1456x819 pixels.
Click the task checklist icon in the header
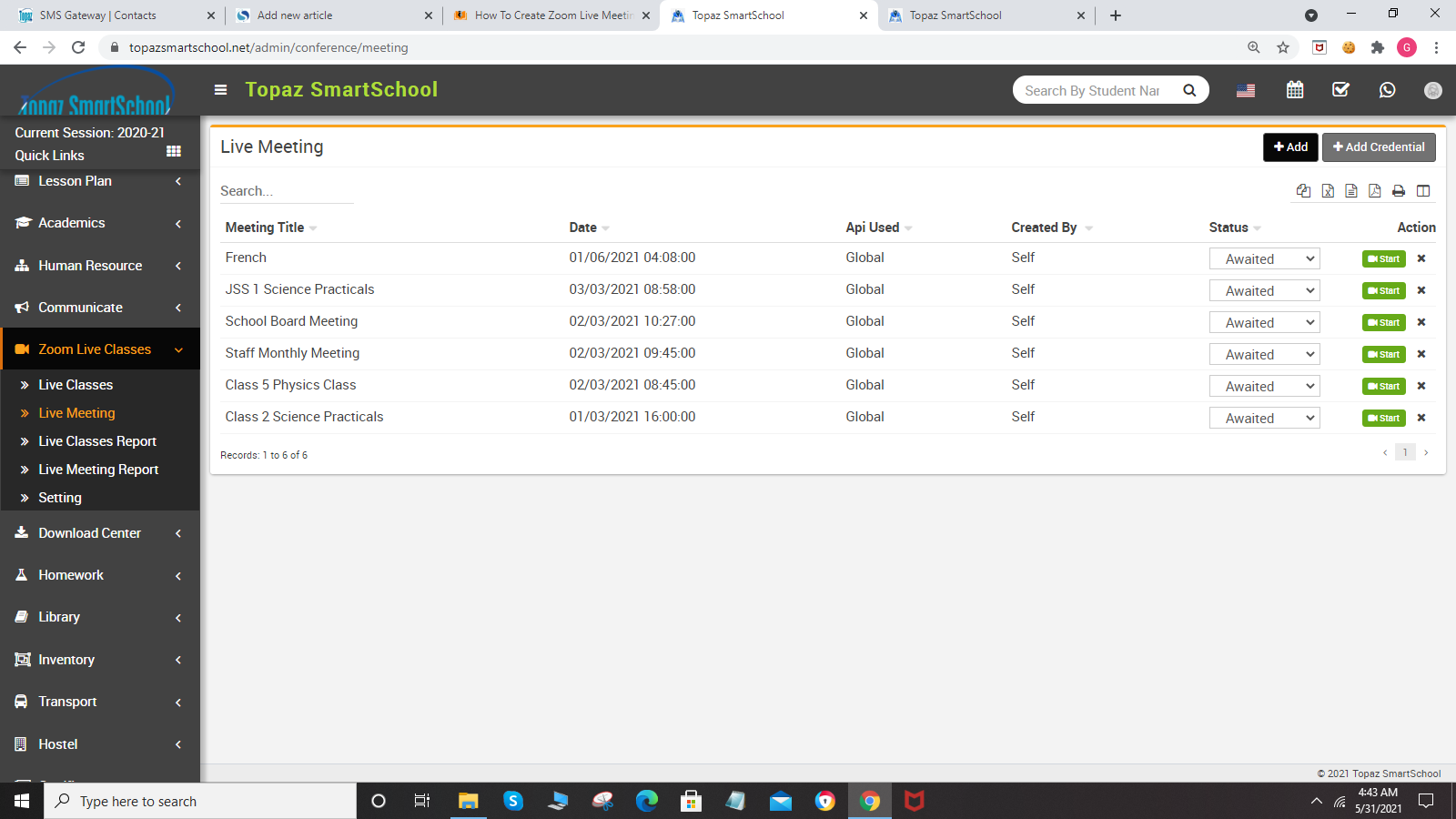click(1340, 90)
